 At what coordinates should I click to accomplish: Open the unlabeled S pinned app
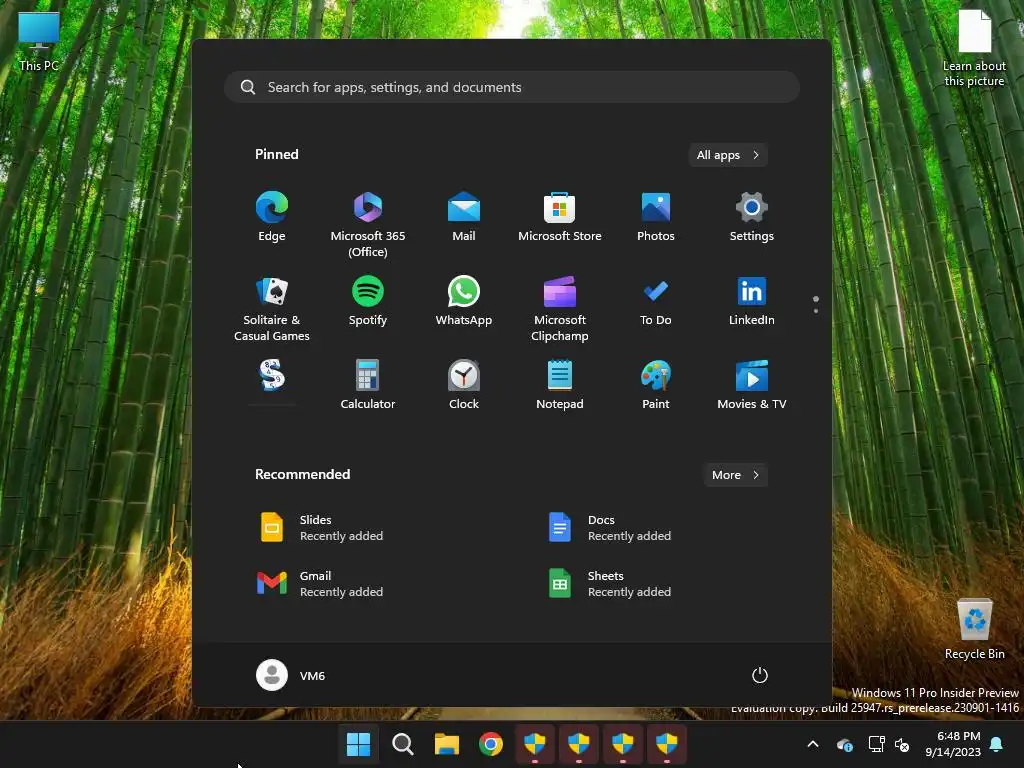272,377
